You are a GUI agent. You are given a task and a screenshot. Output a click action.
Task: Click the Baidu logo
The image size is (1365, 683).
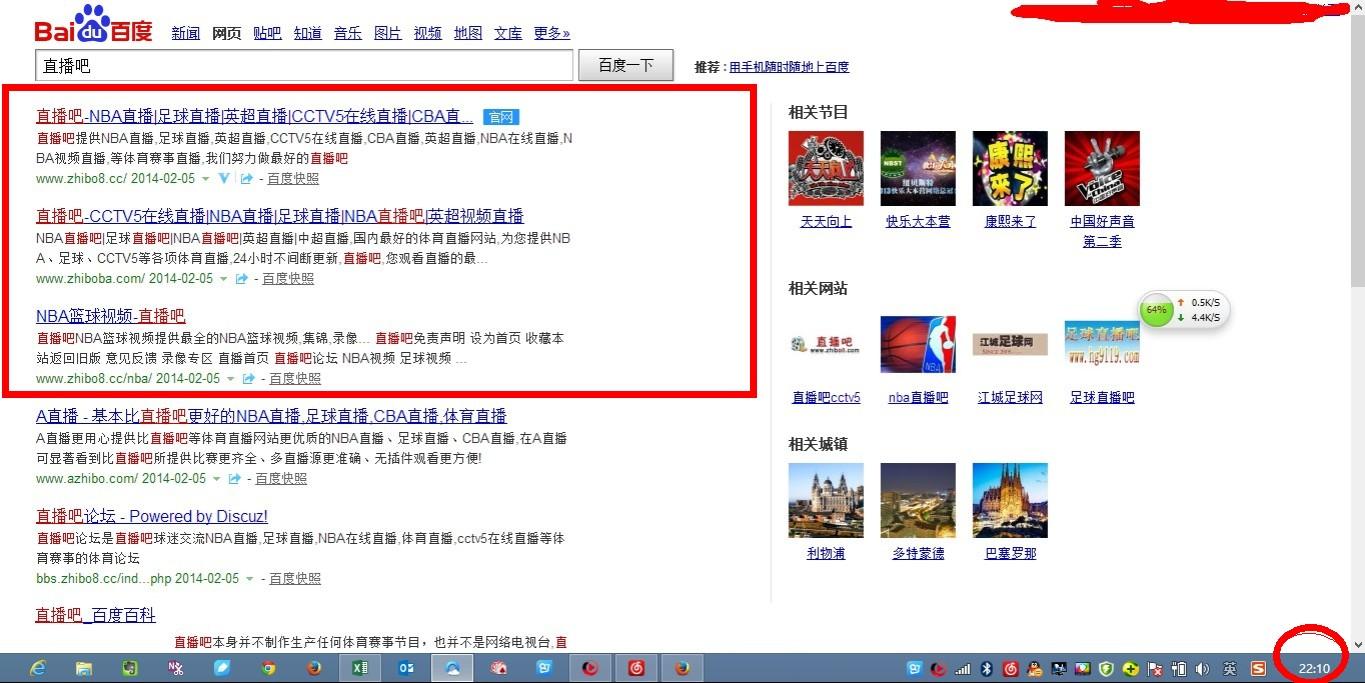pos(93,25)
